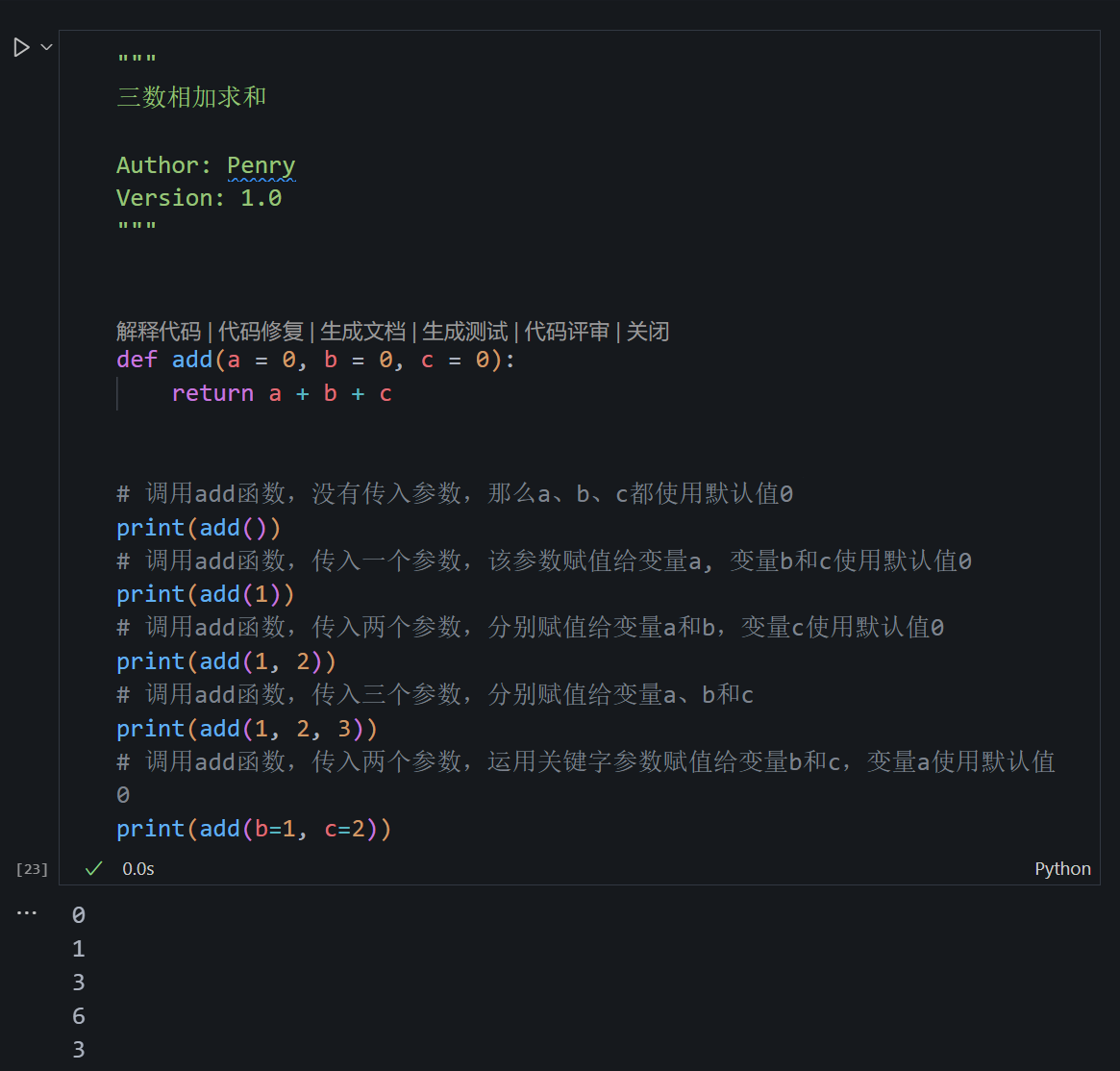Click the Penry author link
Screen dimensions: 1120x1071
click(x=261, y=164)
